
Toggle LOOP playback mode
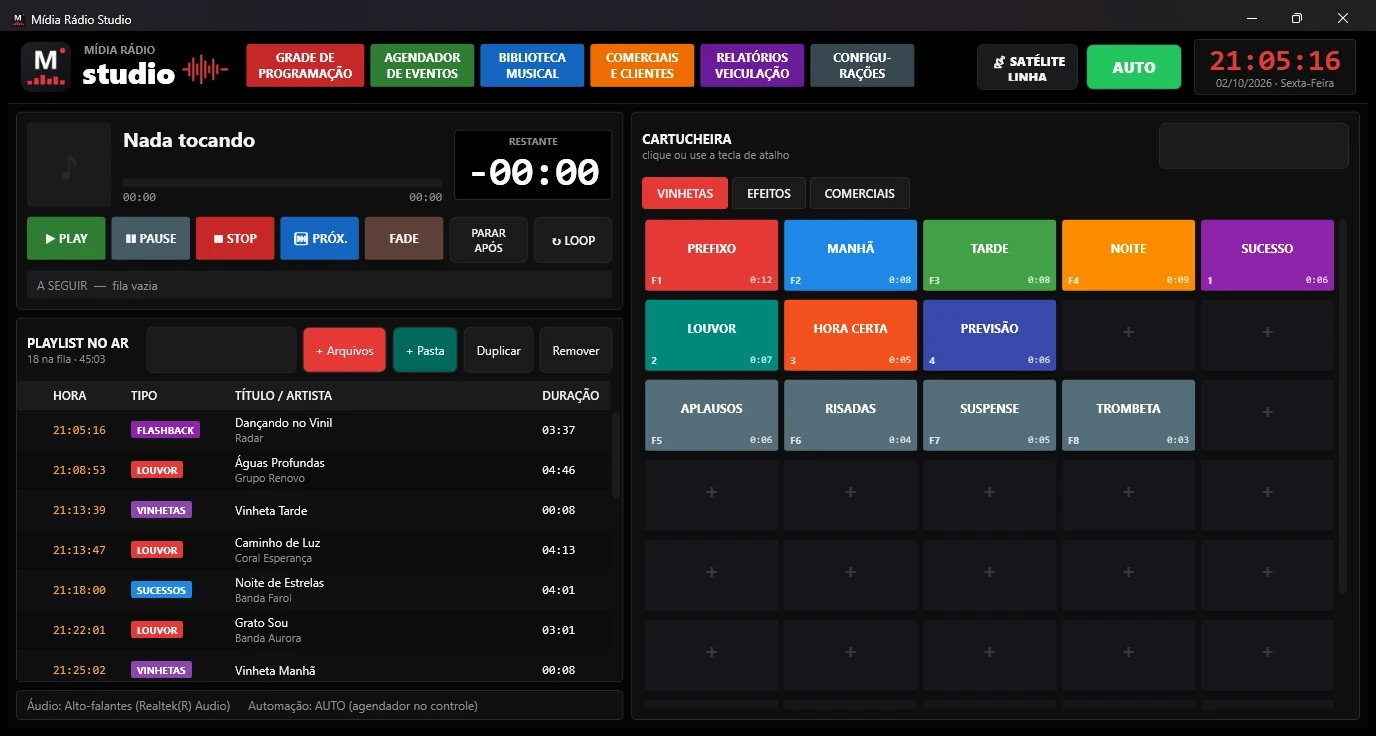tap(573, 240)
